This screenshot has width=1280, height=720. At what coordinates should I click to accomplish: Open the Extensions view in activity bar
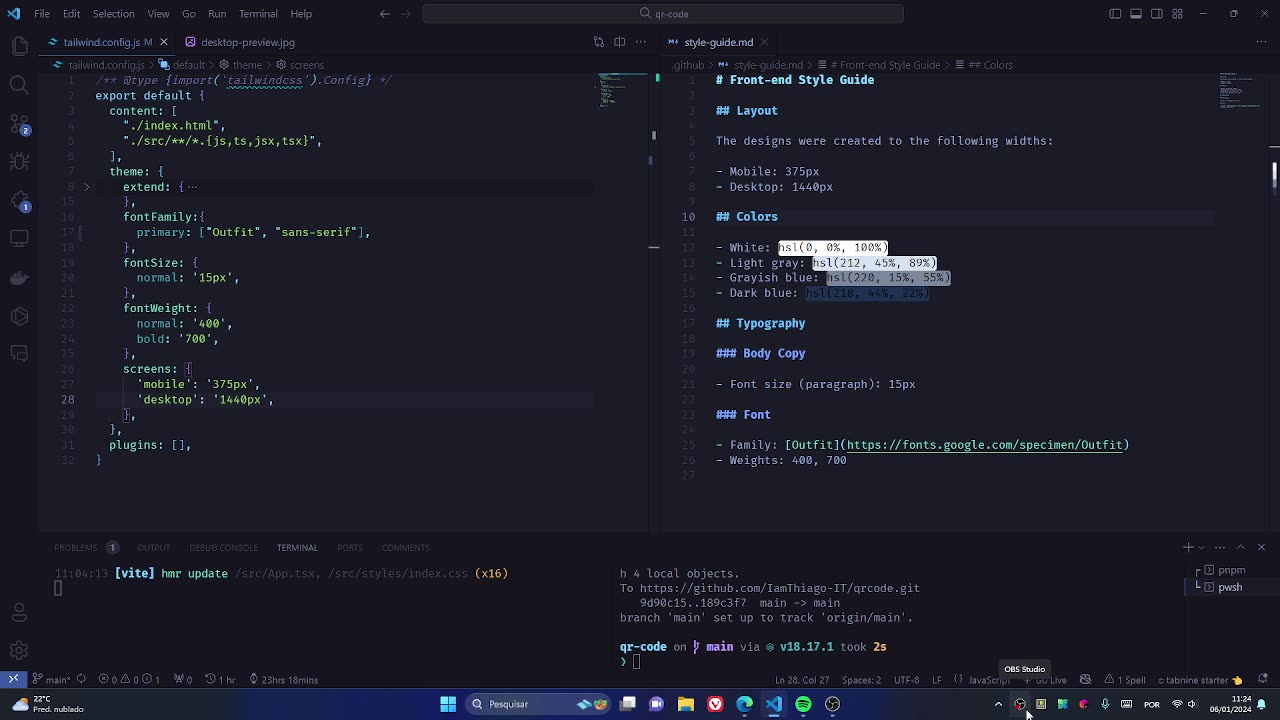[x=19, y=201]
